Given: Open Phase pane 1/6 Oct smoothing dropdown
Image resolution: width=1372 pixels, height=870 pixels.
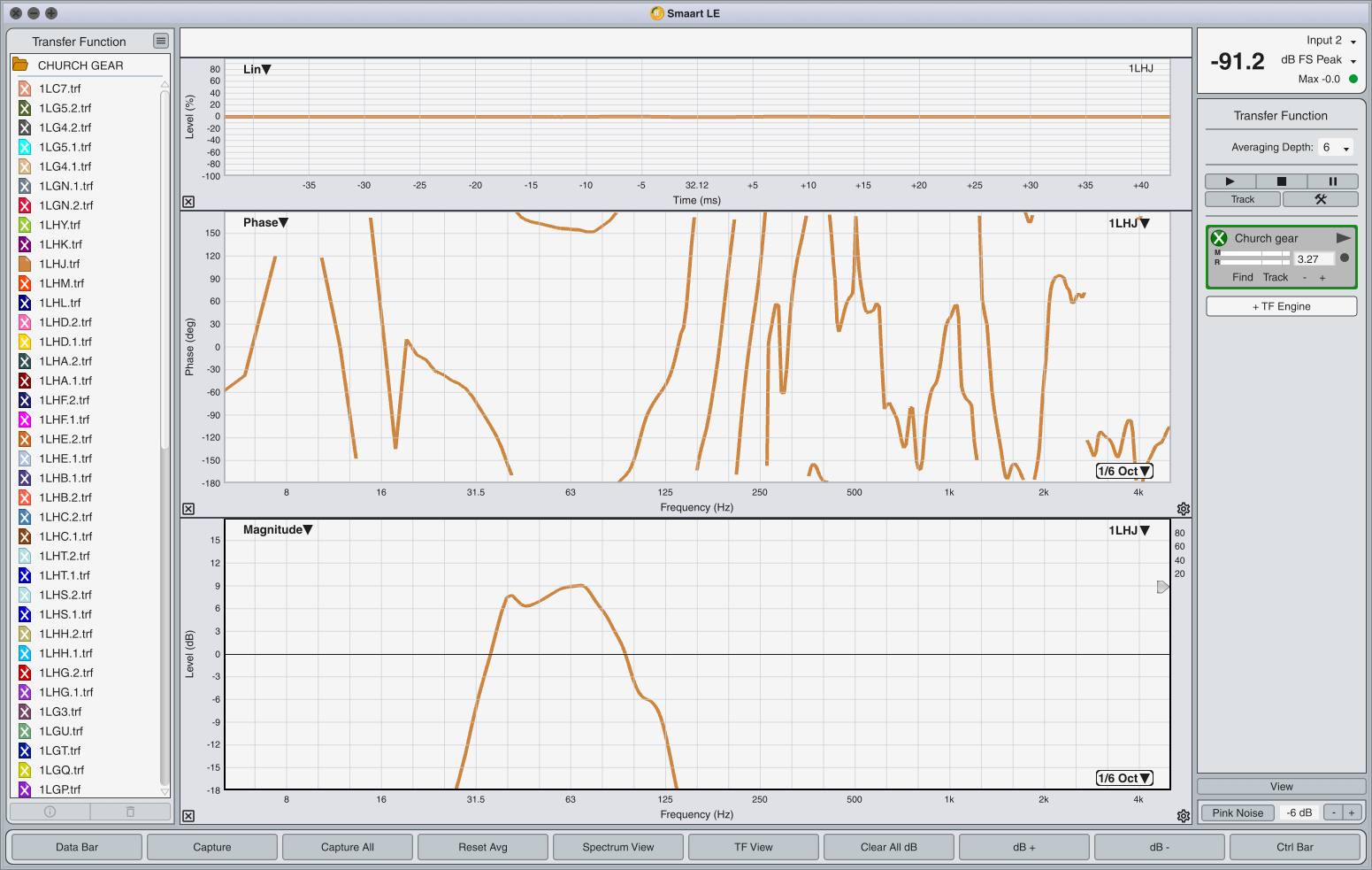Looking at the screenshot, I should pos(1124,471).
